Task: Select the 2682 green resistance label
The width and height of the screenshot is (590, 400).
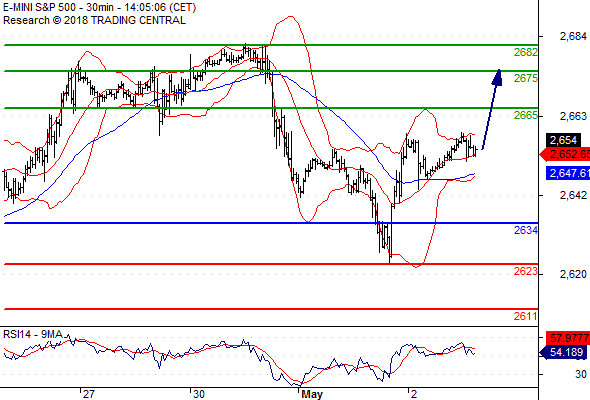Action: point(526,52)
